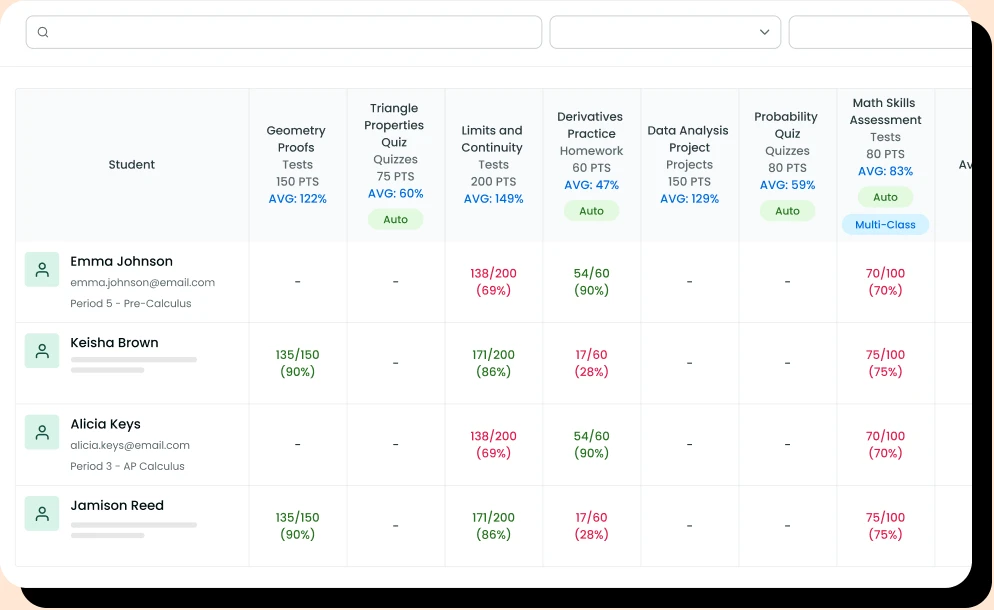Open the dropdown with chevron arrow

click(665, 32)
